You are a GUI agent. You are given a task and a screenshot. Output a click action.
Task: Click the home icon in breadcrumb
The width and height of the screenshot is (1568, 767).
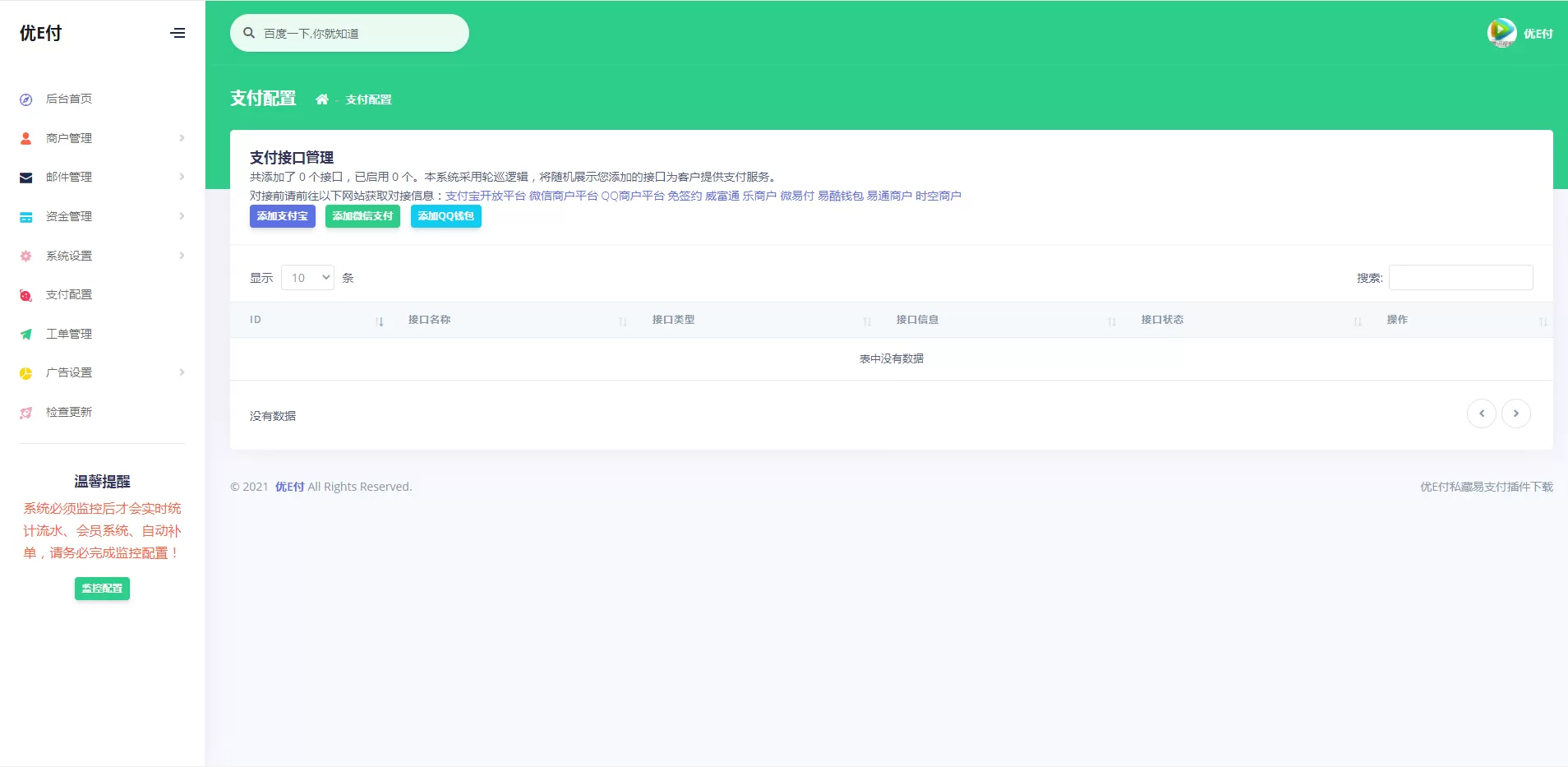322,99
